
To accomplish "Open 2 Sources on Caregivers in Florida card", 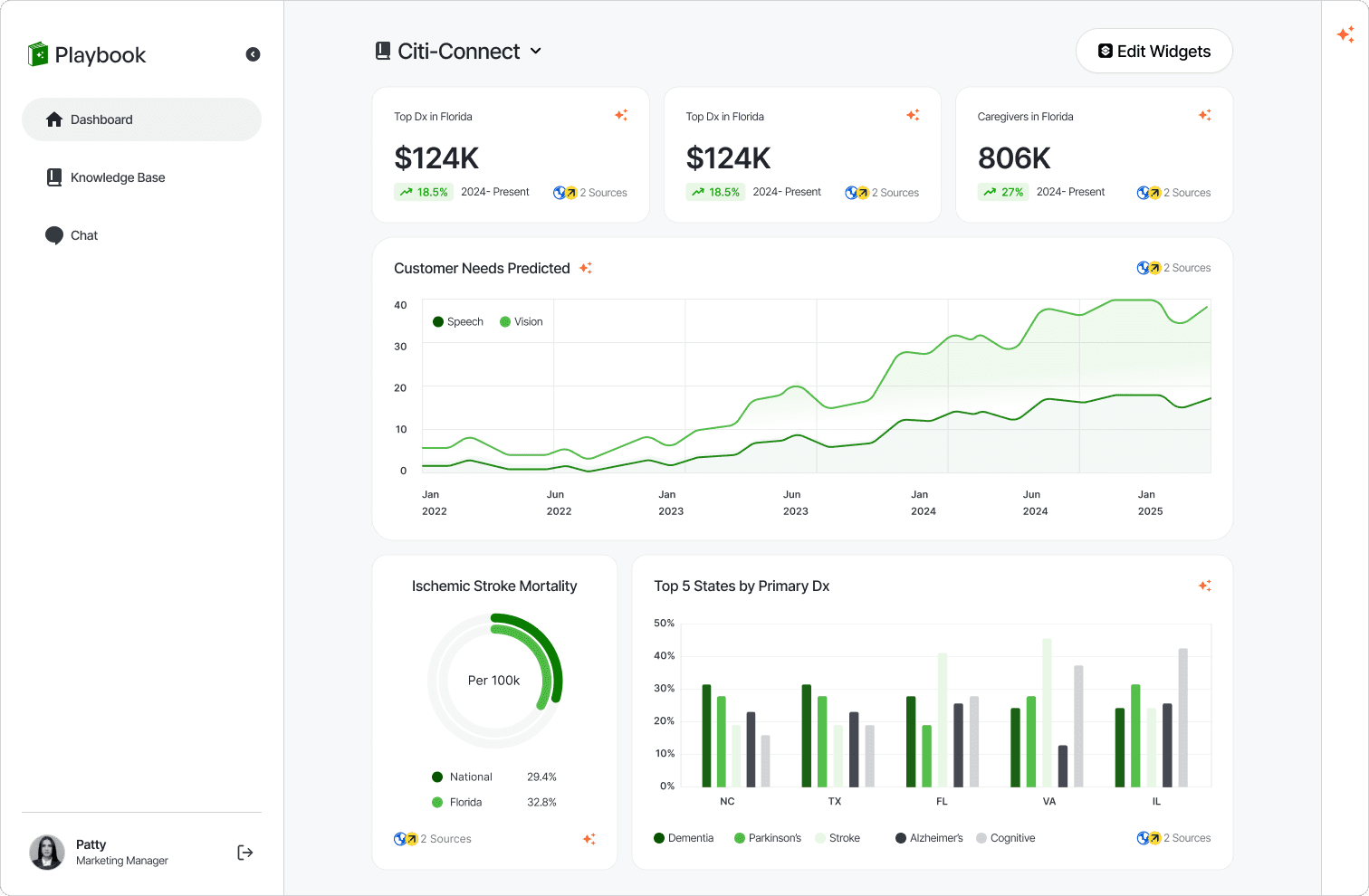I will tap(1173, 193).
